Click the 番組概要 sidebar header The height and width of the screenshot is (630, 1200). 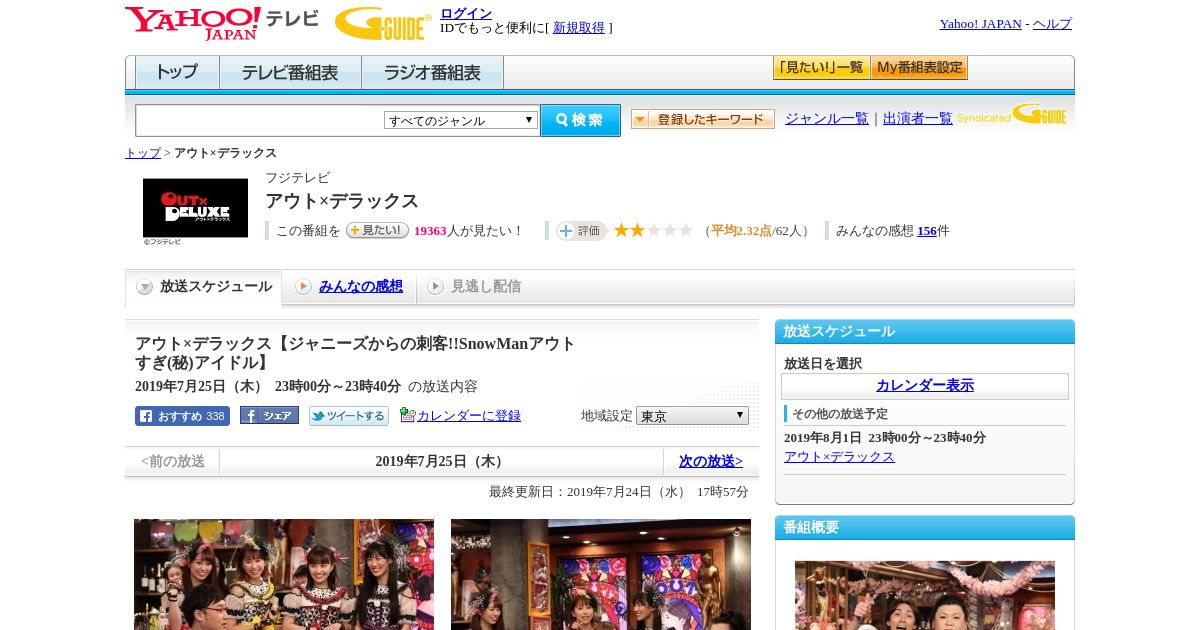click(925, 528)
